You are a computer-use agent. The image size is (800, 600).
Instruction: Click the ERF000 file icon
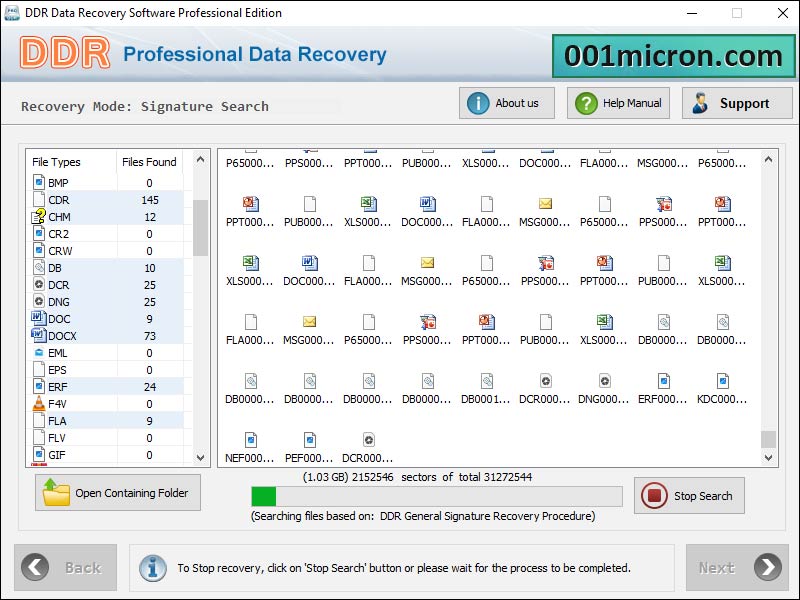click(663, 381)
